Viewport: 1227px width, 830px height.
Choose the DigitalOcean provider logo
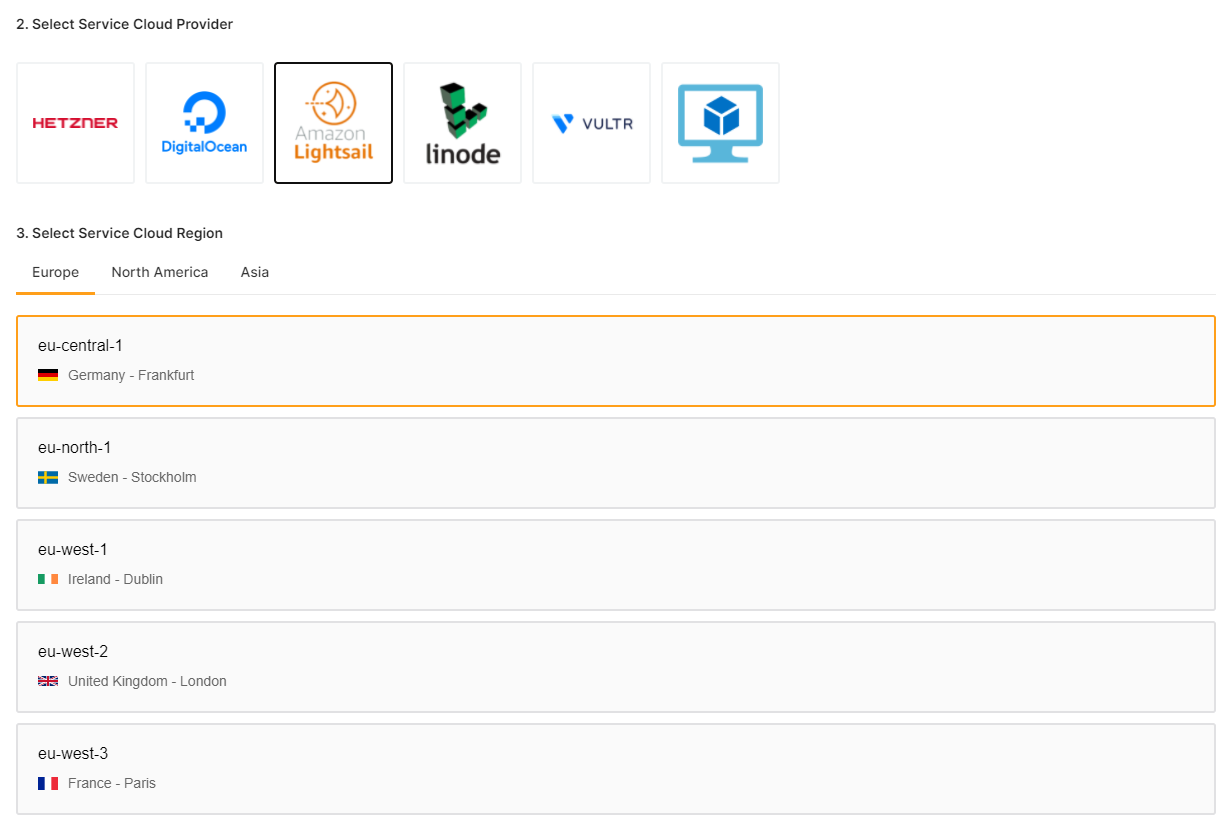[x=204, y=123]
